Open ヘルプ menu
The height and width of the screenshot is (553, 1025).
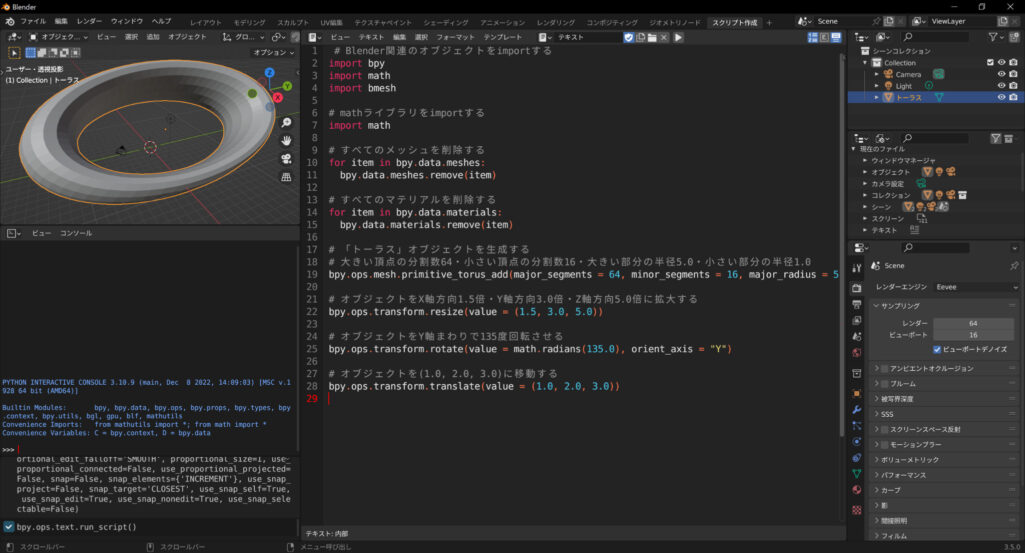click(x=161, y=22)
